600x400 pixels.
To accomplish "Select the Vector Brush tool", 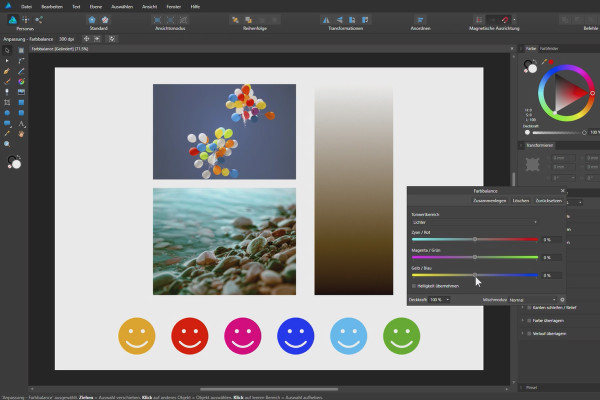I will (x=7, y=82).
